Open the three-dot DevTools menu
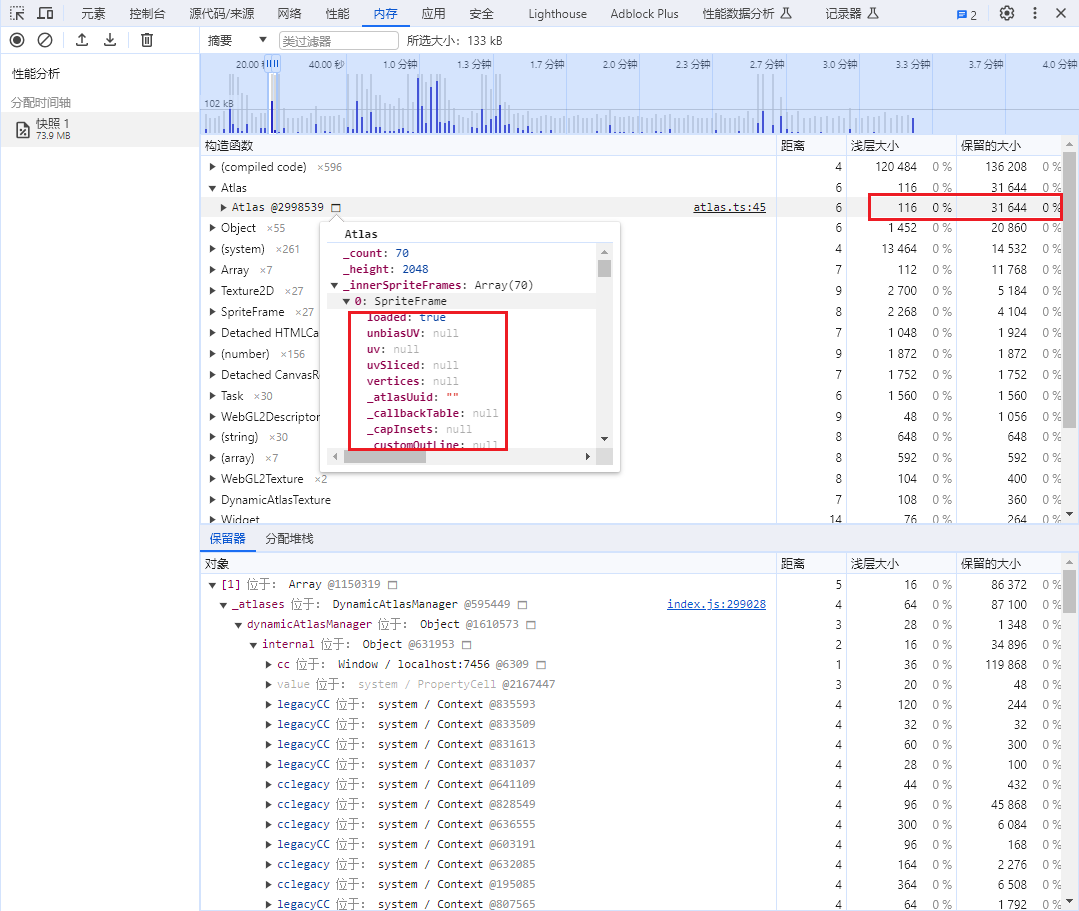 pyautogui.click(x=1034, y=14)
